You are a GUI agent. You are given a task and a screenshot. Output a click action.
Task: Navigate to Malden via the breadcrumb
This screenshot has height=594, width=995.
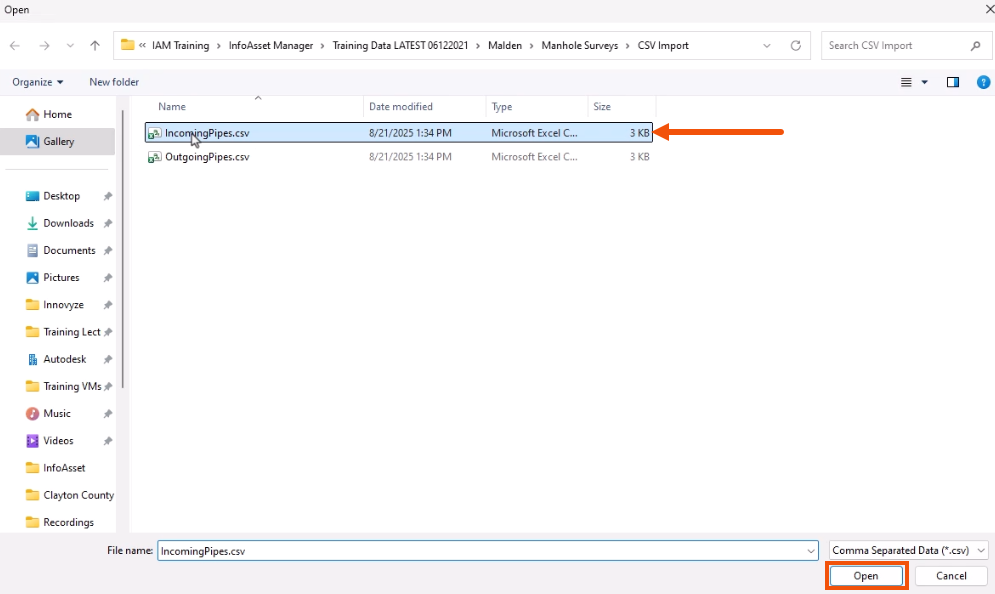[x=505, y=45]
